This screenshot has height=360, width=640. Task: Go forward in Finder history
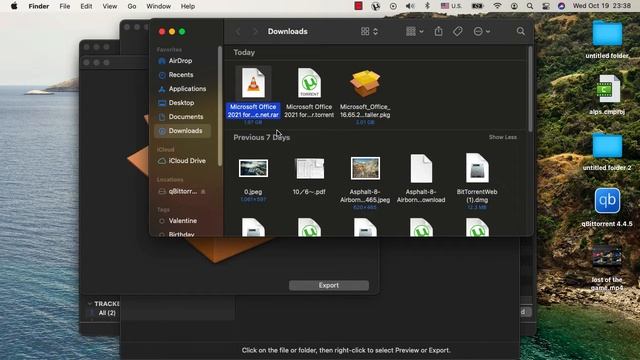pyautogui.click(x=255, y=31)
